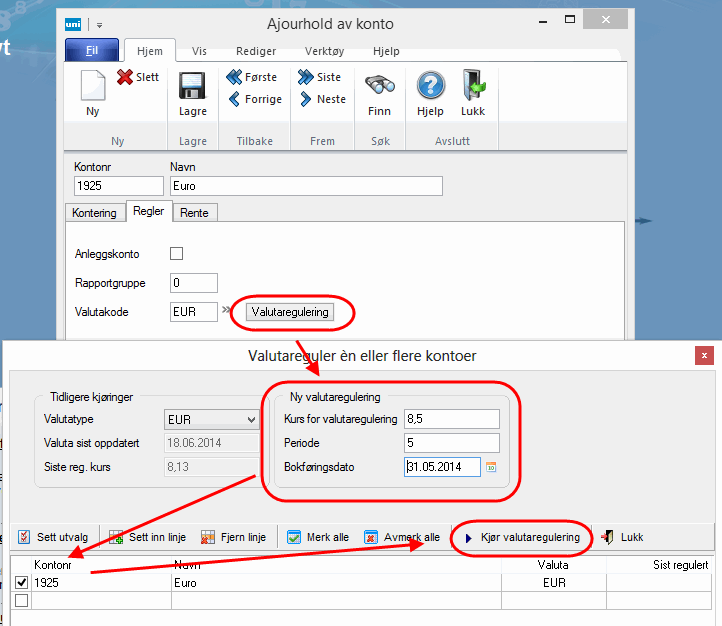Open the Fil menu
Image resolution: width=722 pixels, height=626 pixels.
[92, 51]
